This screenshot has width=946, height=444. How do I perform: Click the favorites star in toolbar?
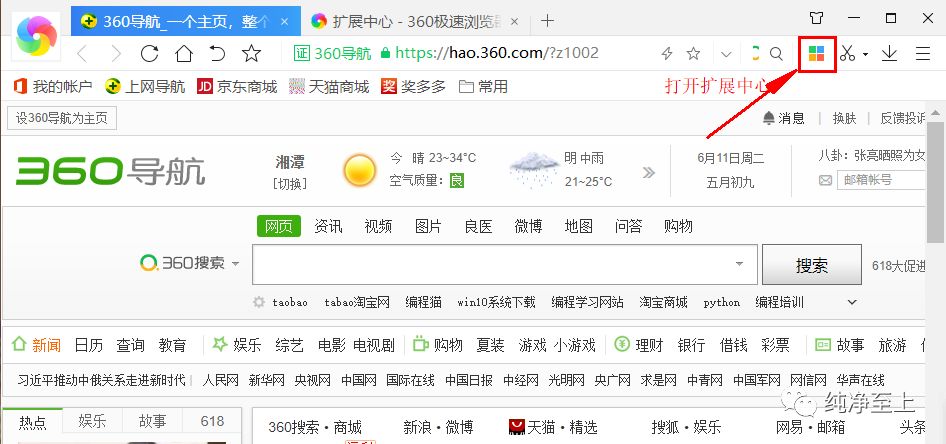(x=251, y=53)
